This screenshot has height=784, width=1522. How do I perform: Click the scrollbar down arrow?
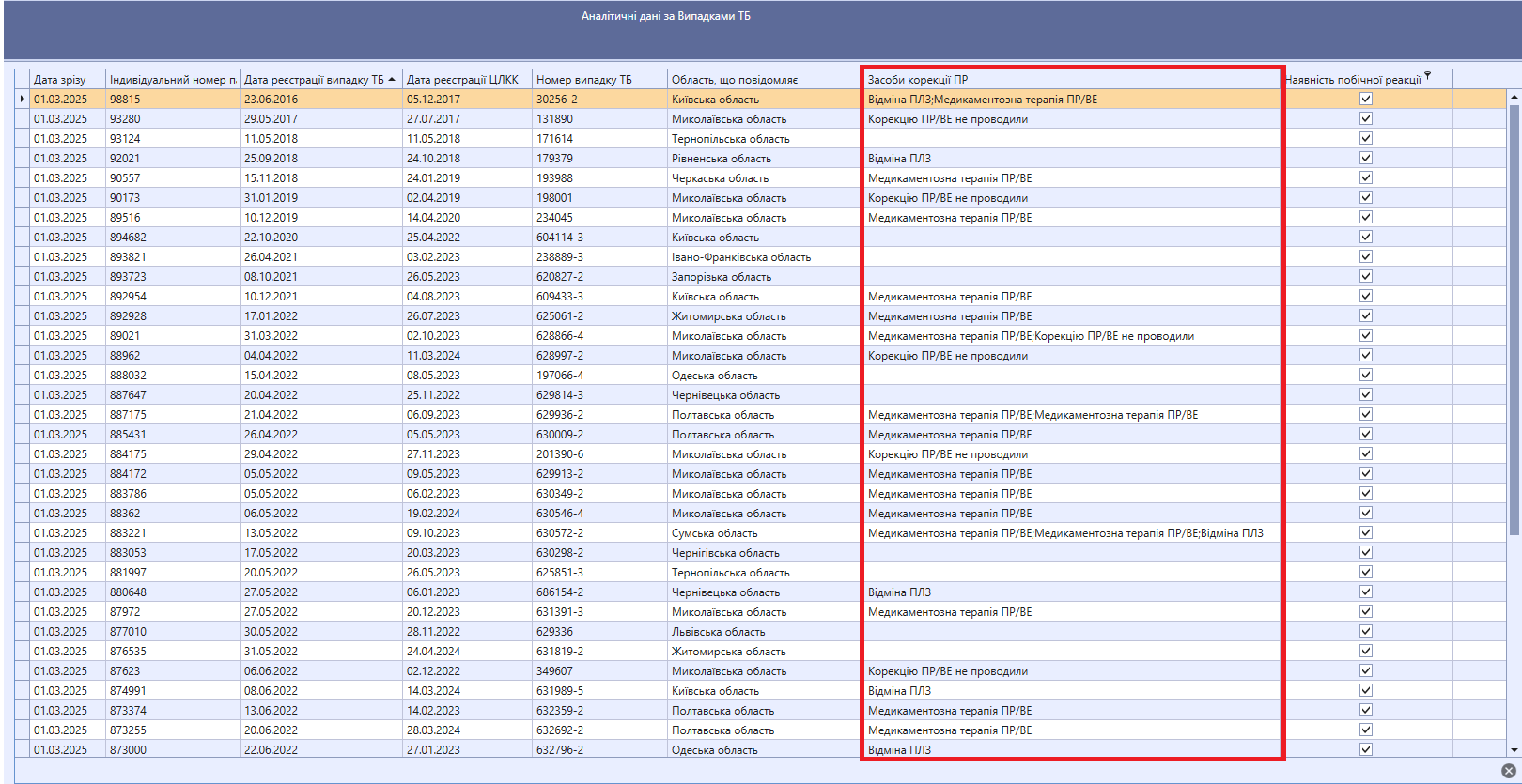click(x=1514, y=750)
